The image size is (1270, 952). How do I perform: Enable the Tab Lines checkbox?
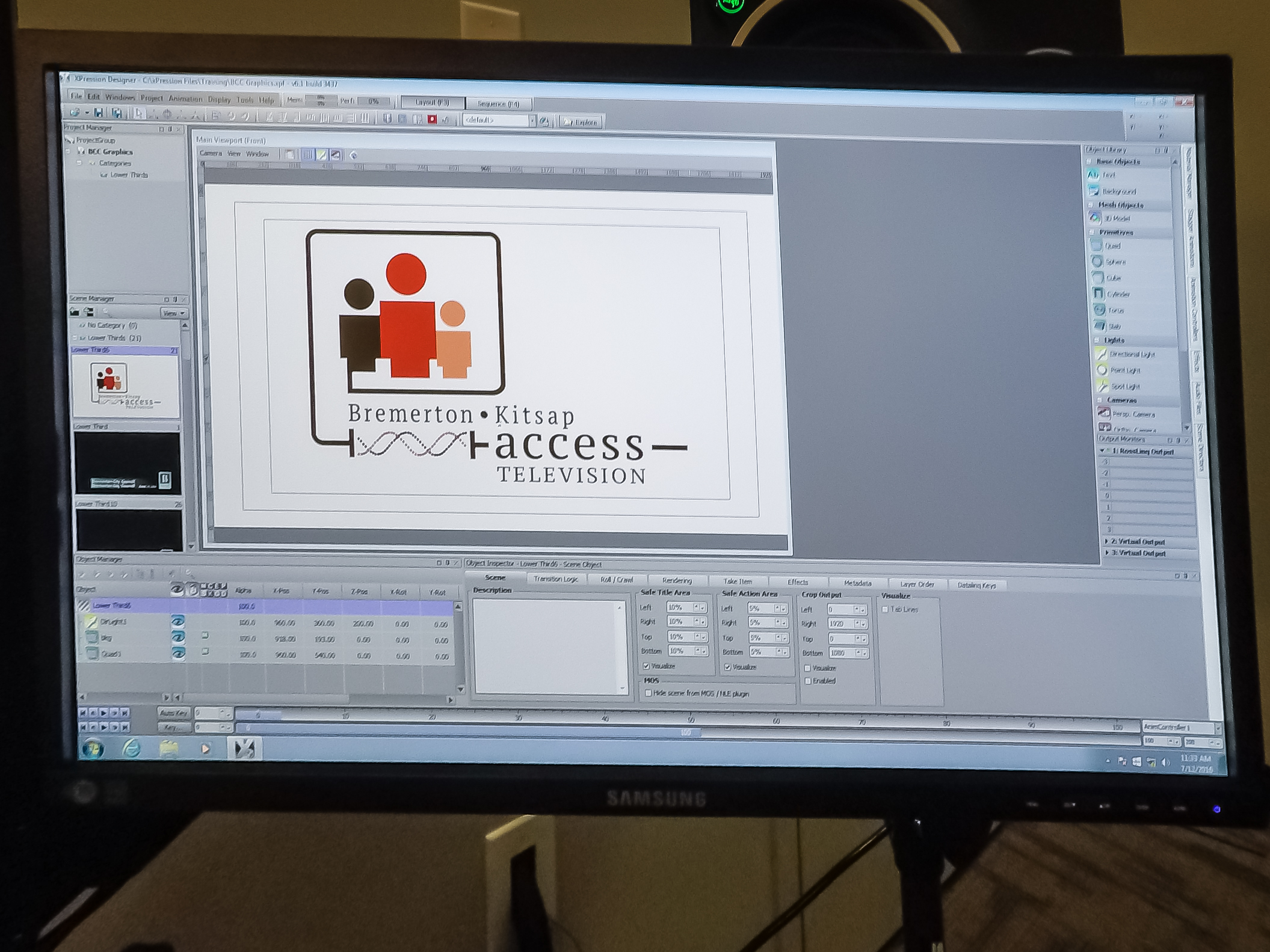tap(886, 609)
